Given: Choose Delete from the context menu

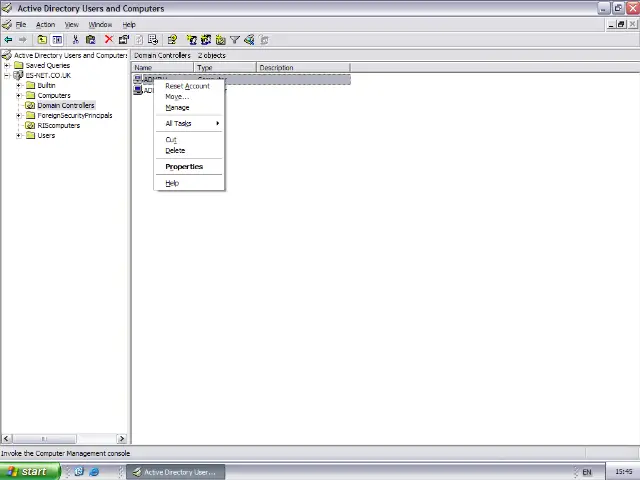Looking at the screenshot, I should point(189,150).
